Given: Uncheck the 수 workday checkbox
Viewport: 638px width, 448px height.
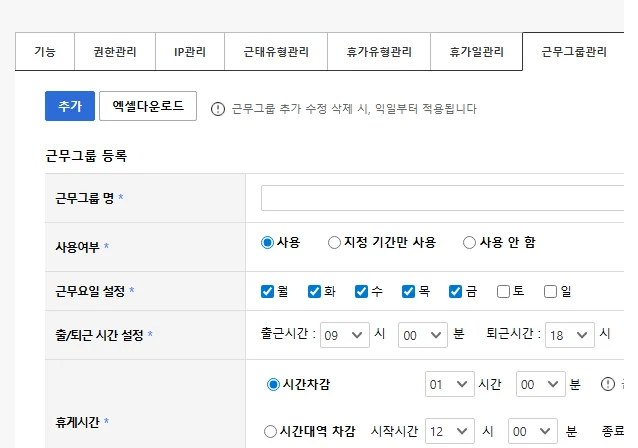Looking at the screenshot, I should pos(361,291).
